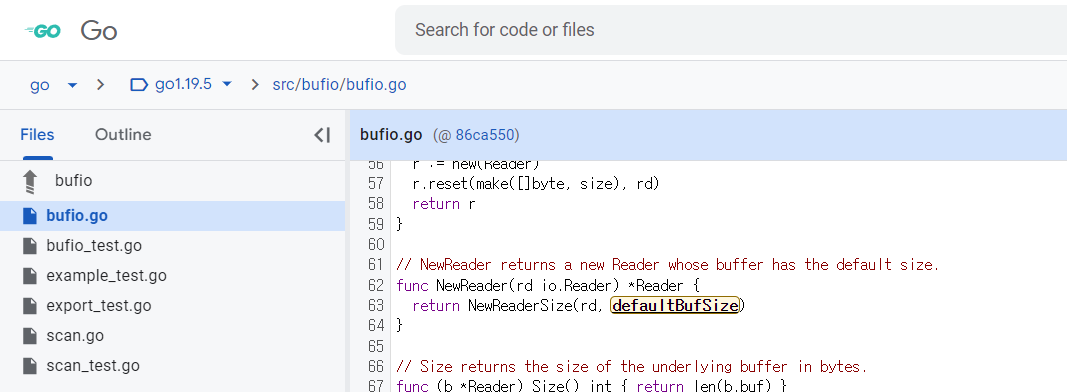Collapse the file sidebar panel
This screenshot has width=1067, height=392.
(322, 135)
